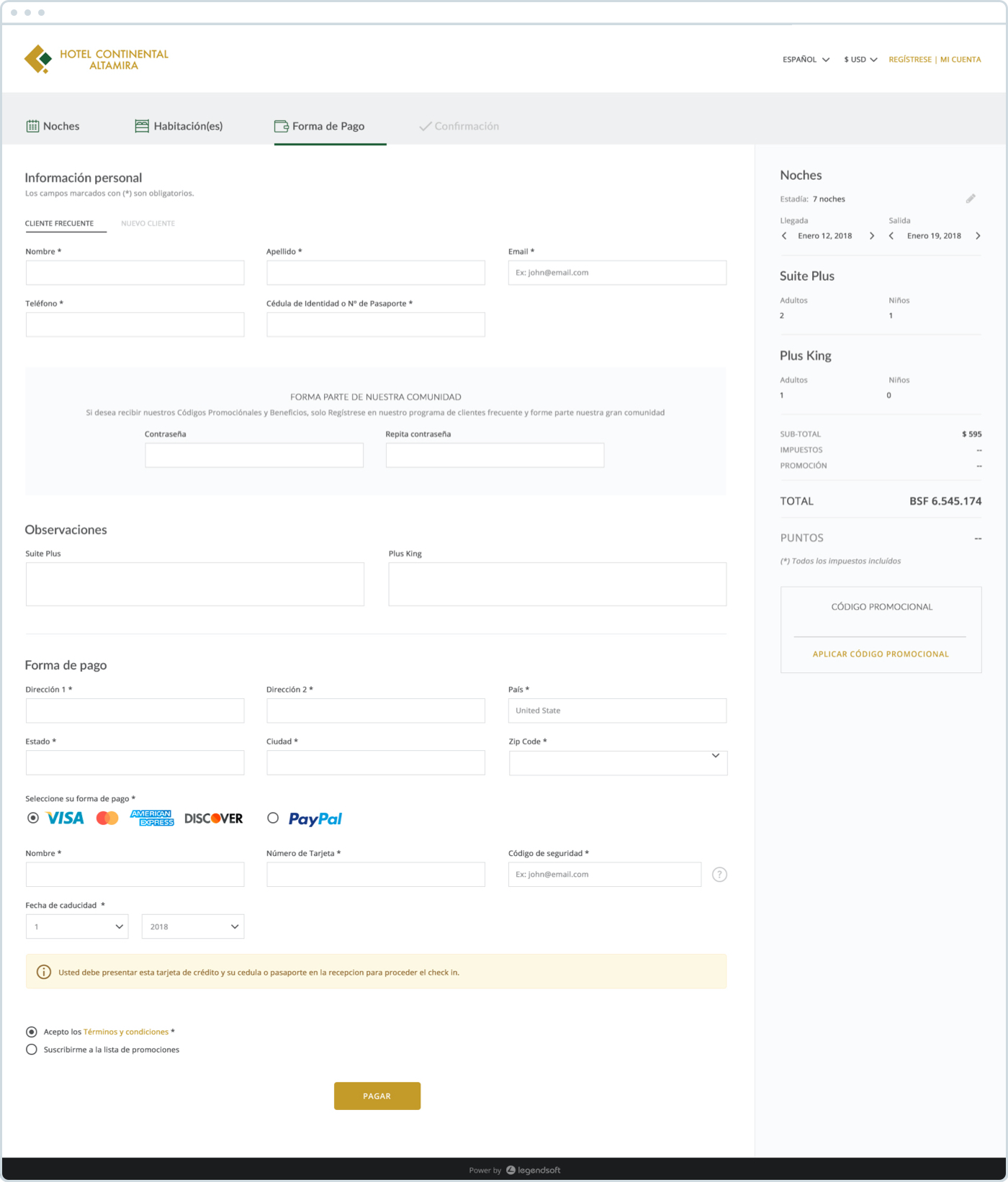Click the pencil edit icon beside Estadía
Image resolution: width=1008 pixels, height=1182 pixels.
tap(971, 199)
